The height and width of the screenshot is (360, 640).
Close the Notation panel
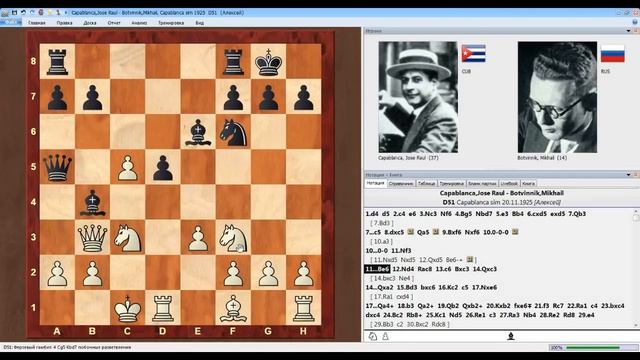pyautogui.click(x=636, y=175)
